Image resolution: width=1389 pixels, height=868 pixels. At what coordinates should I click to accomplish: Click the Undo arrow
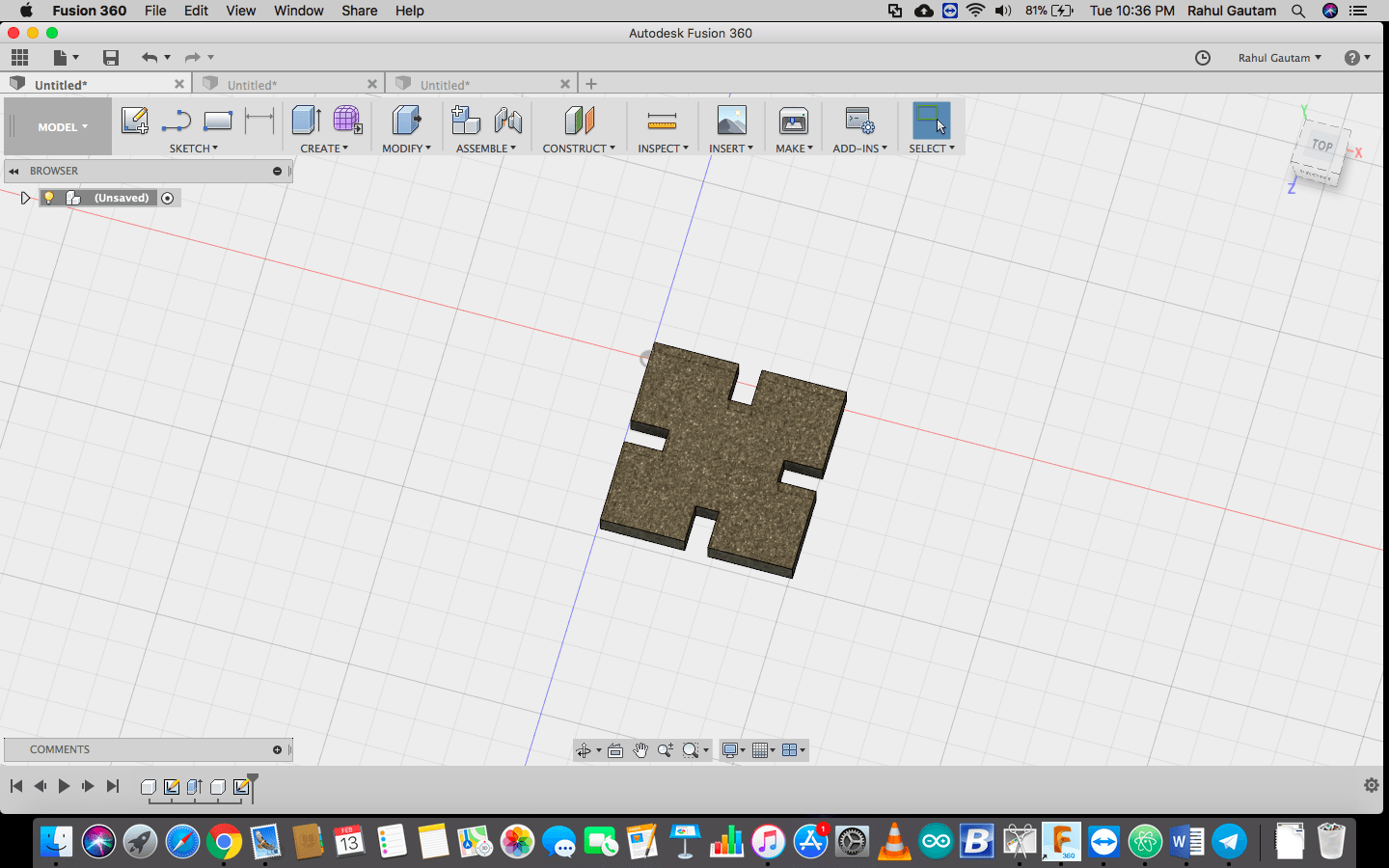coord(150,58)
